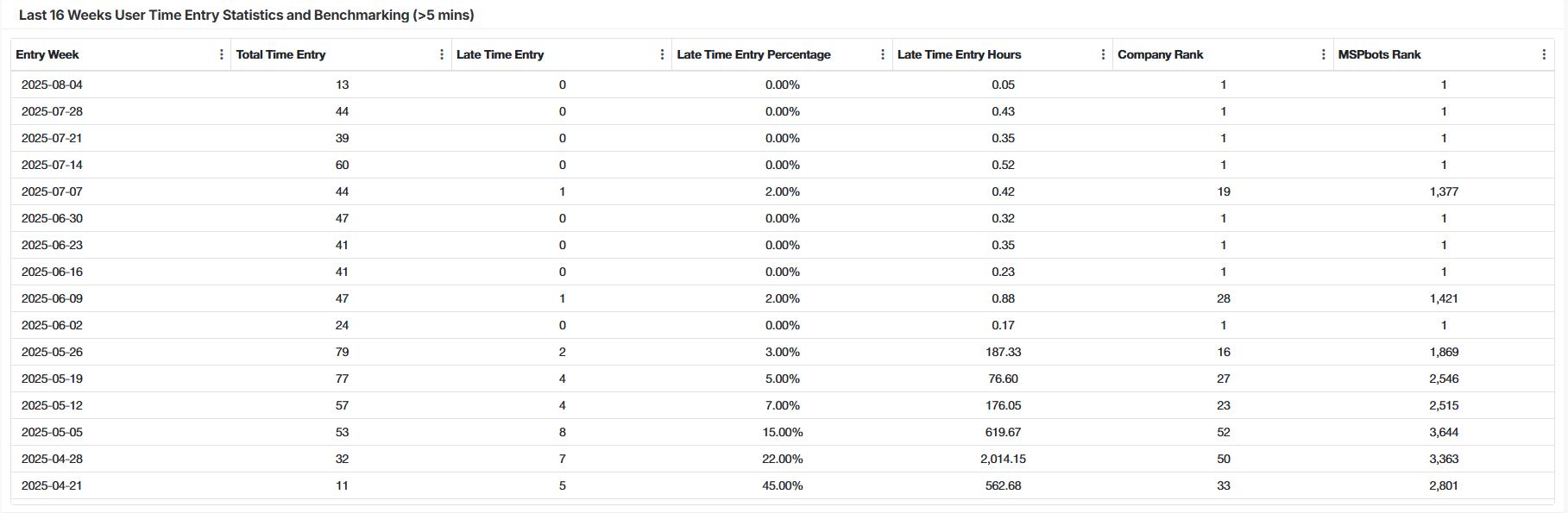1568x513 pixels.
Task: Open the Company Rank column options menu
Action: click(1322, 54)
